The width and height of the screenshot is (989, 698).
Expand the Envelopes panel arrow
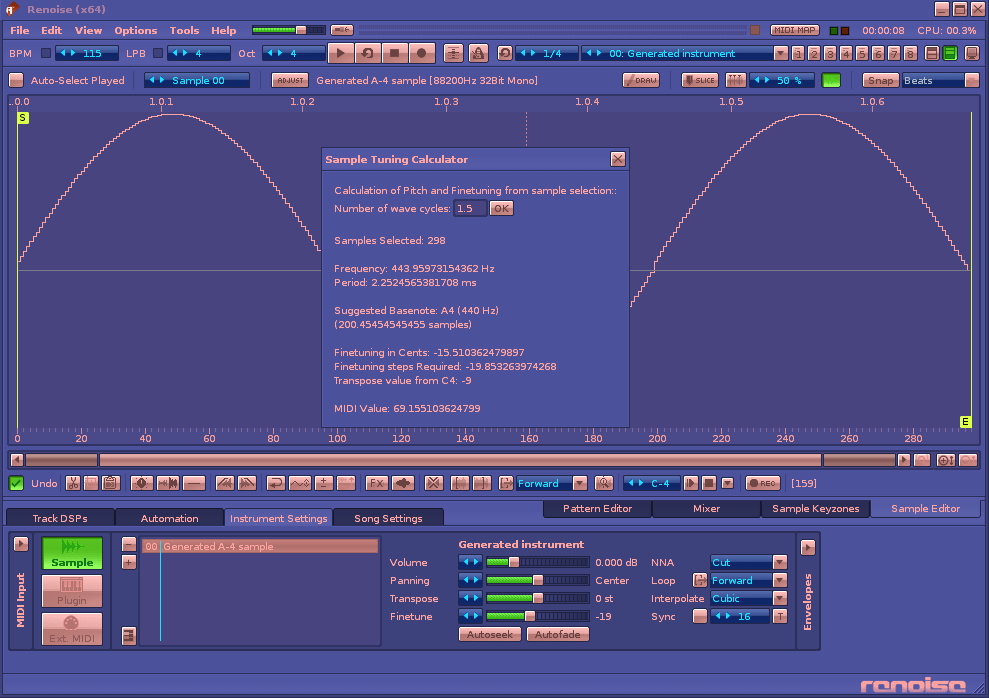808,547
